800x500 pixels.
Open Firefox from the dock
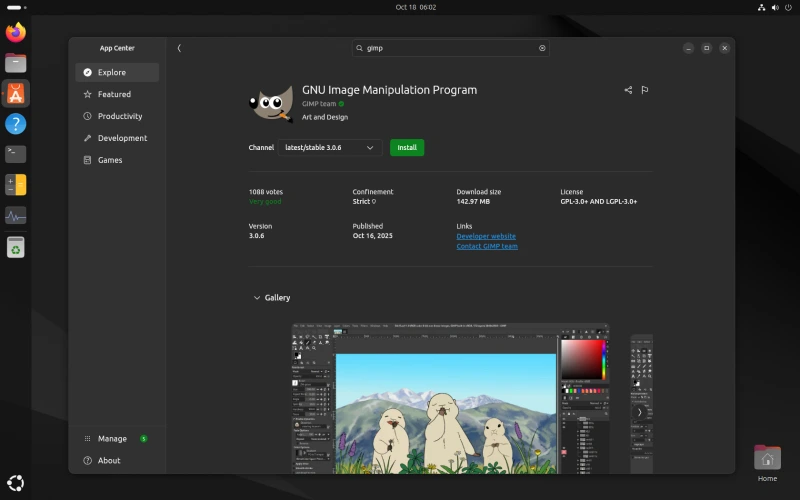click(x=15, y=32)
